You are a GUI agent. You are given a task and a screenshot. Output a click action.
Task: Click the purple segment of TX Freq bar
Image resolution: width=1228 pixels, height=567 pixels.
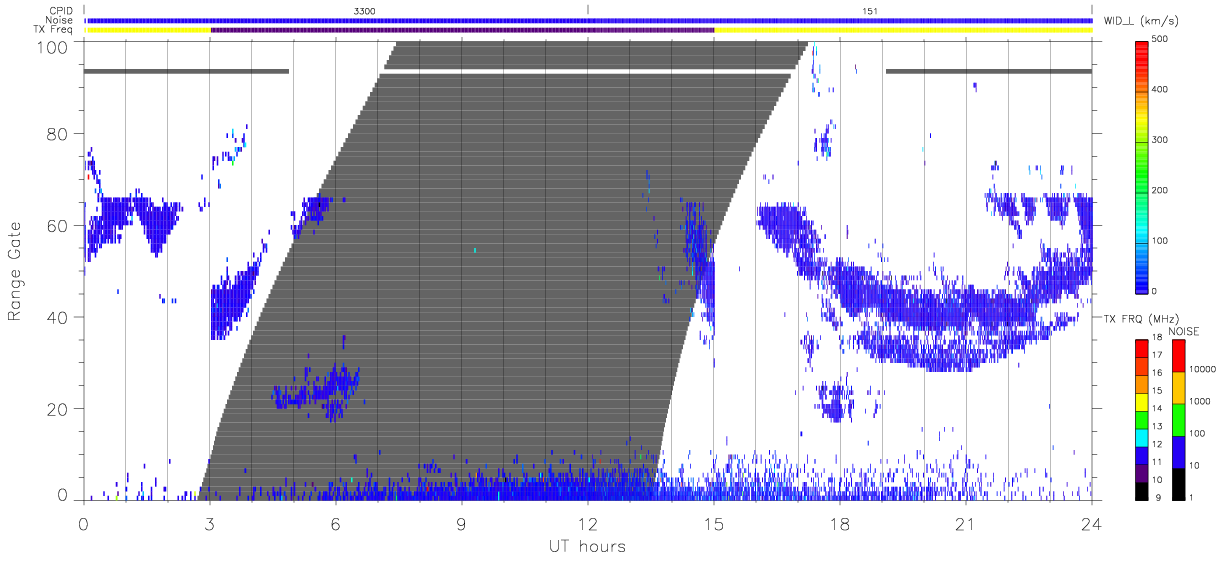click(462, 30)
